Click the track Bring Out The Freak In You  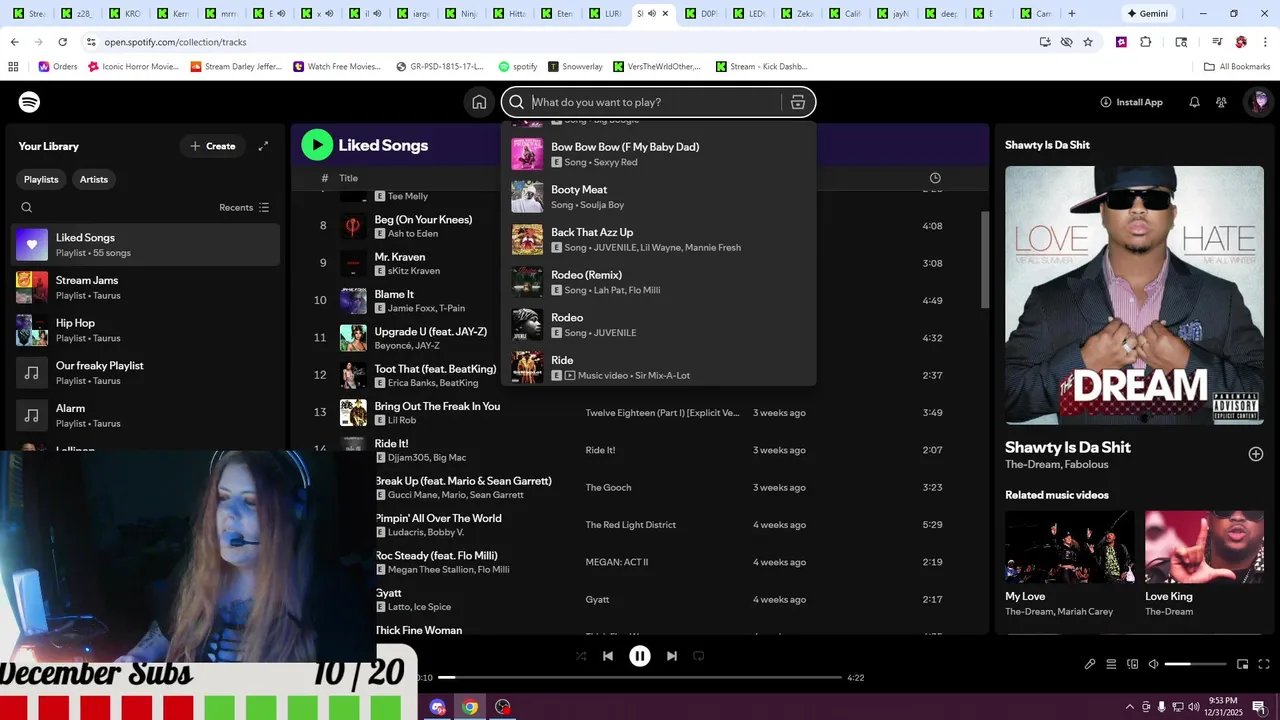point(437,406)
